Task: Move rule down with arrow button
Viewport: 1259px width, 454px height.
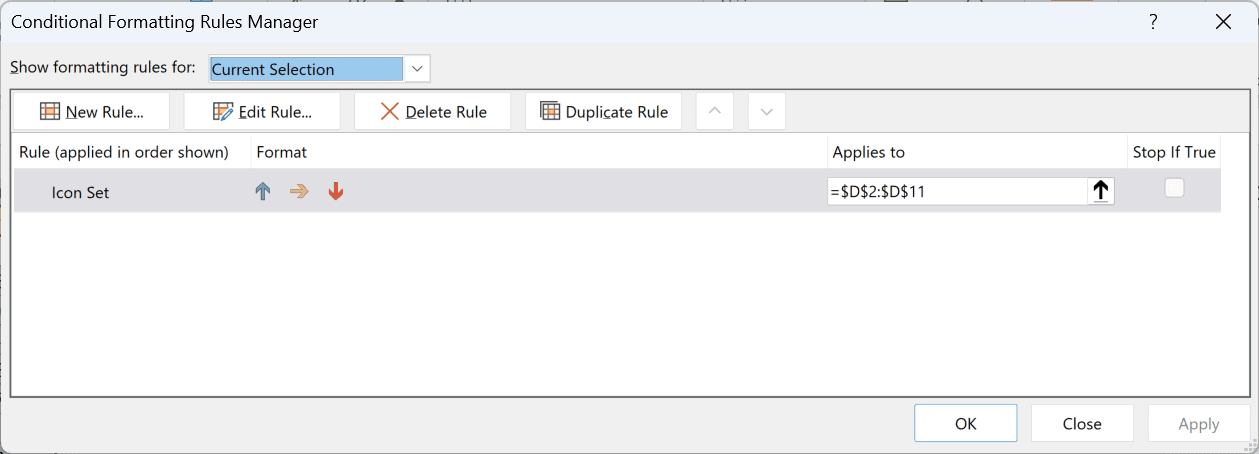Action: [767, 111]
